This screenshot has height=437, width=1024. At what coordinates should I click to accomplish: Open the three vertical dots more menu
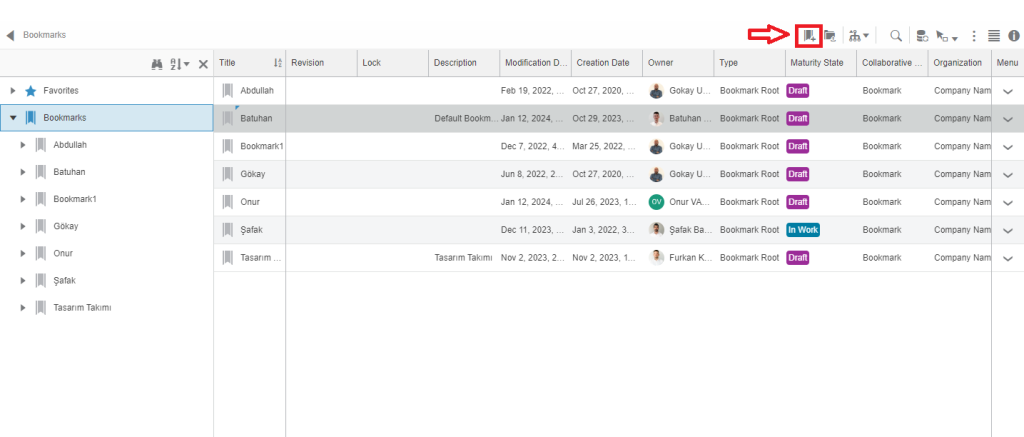click(974, 35)
